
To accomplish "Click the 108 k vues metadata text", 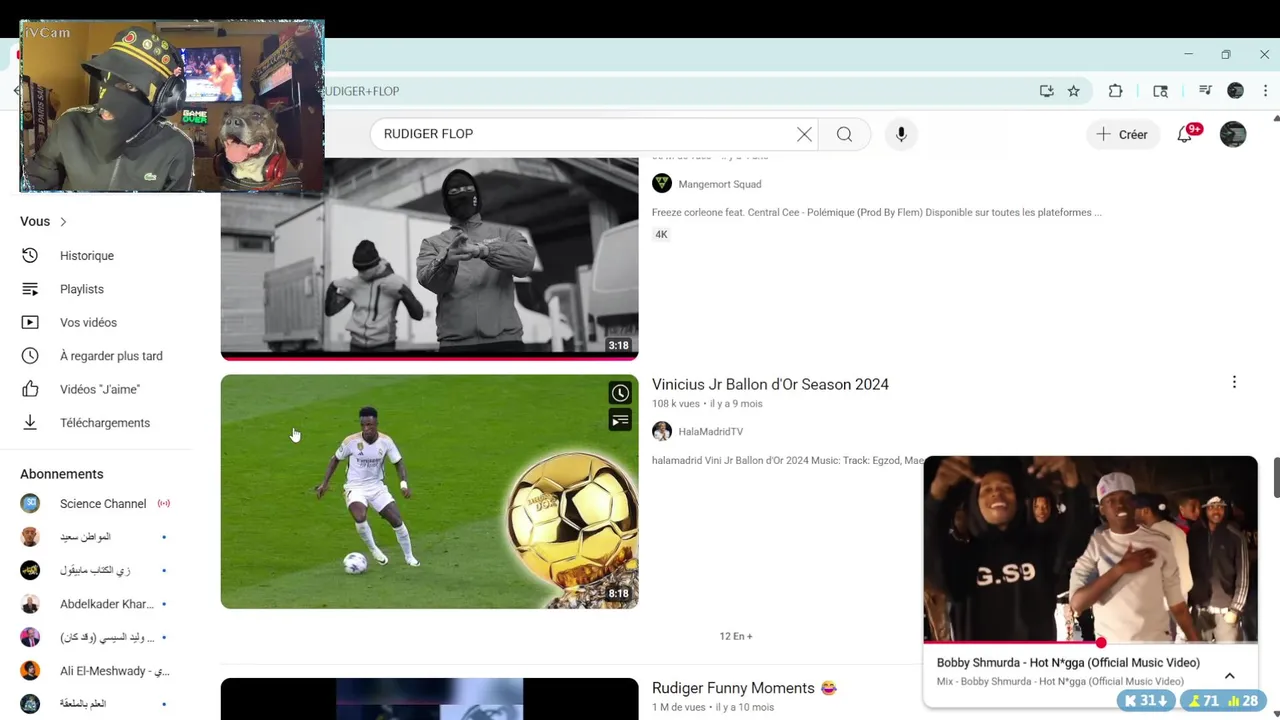I will pyautogui.click(x=675, y=404).
